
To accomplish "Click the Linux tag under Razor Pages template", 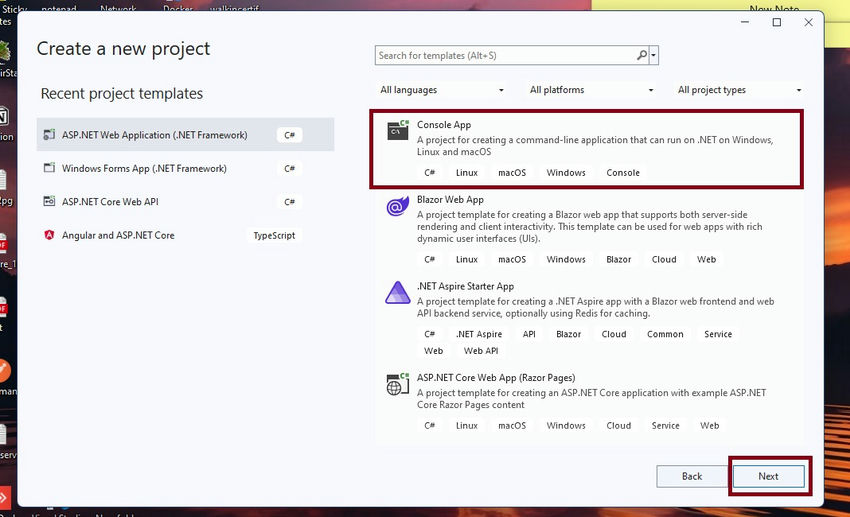I will tap(467, 426).
